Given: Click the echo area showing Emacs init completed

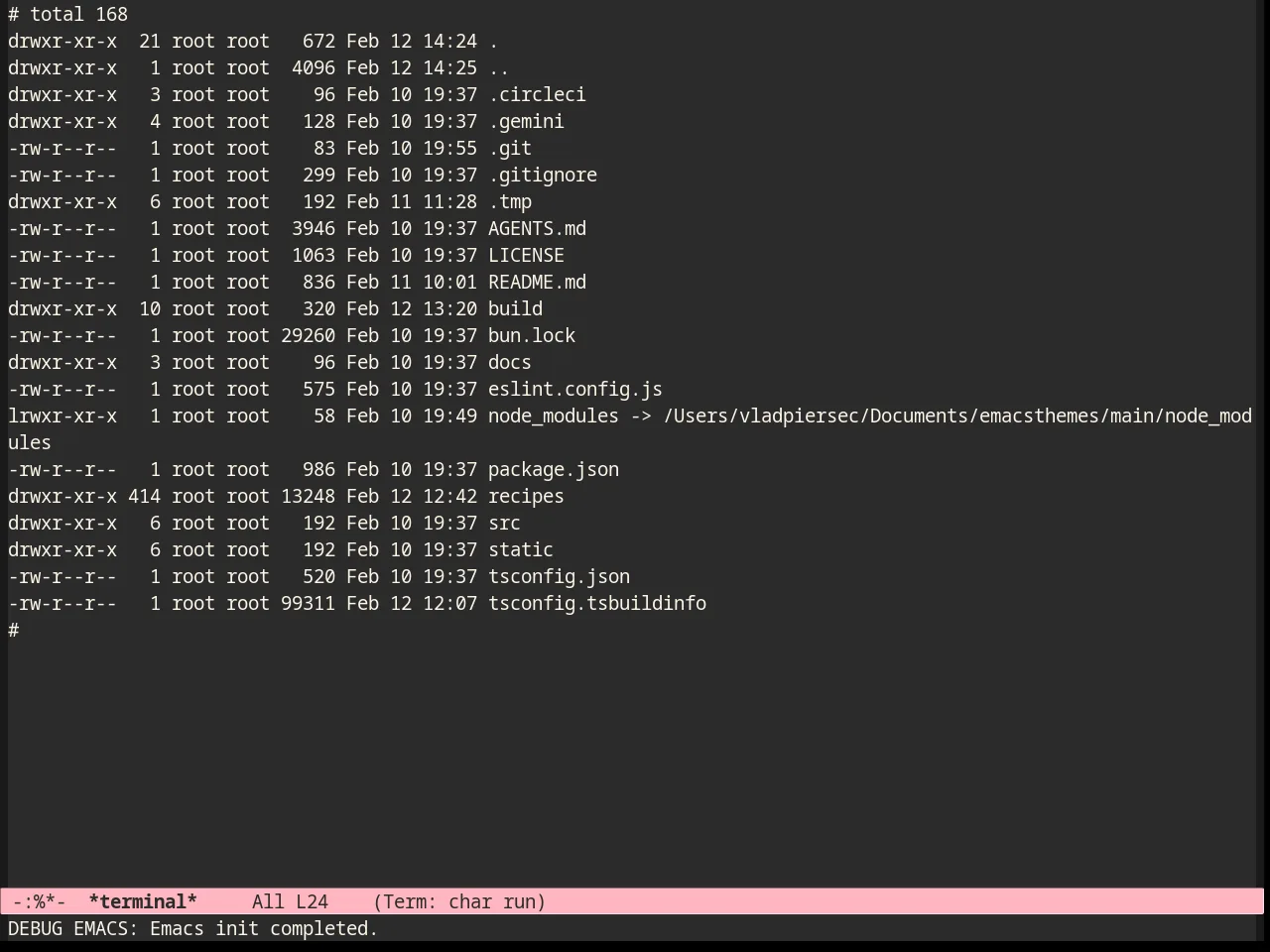Looking at the screenshot, I should coord(193,928).
